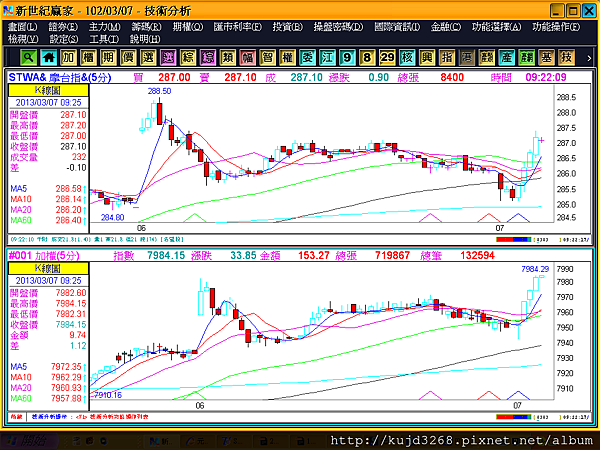600x450 pixels.
Task: Open the 功能操作(F) menu
Action: 556,27
